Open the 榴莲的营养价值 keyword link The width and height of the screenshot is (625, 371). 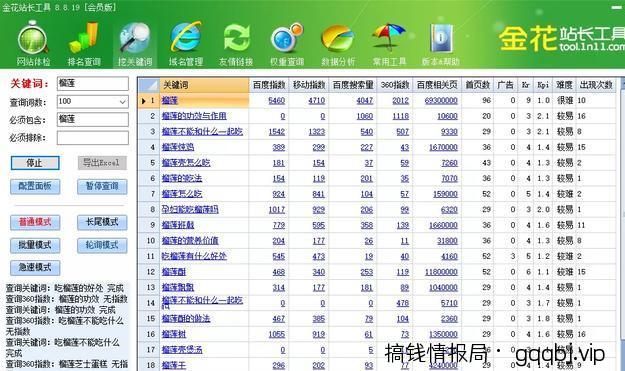click(190, 241)
